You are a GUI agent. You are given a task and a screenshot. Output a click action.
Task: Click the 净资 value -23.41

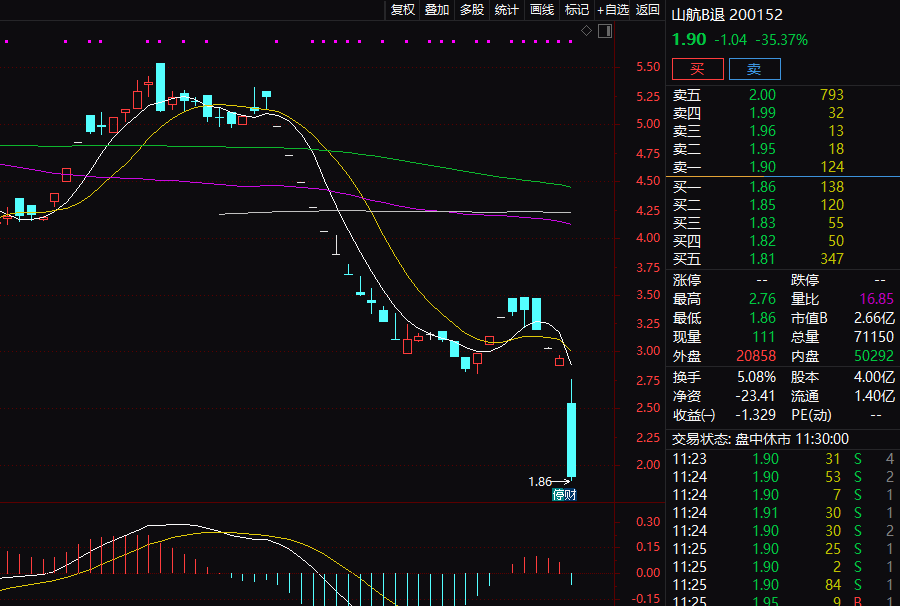[755, 396]
